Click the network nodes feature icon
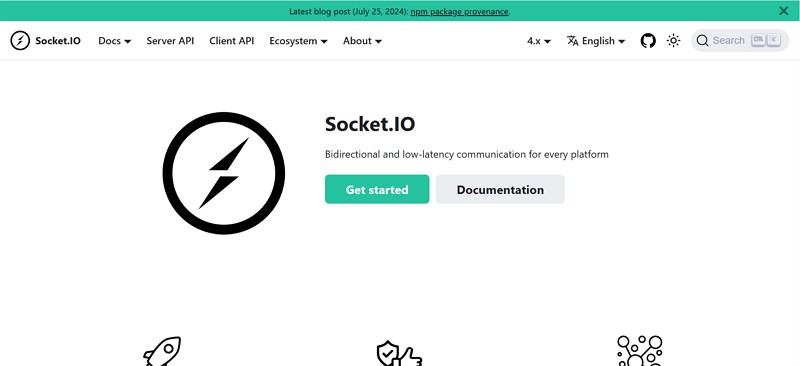The image size is (800, 366). 640,351
